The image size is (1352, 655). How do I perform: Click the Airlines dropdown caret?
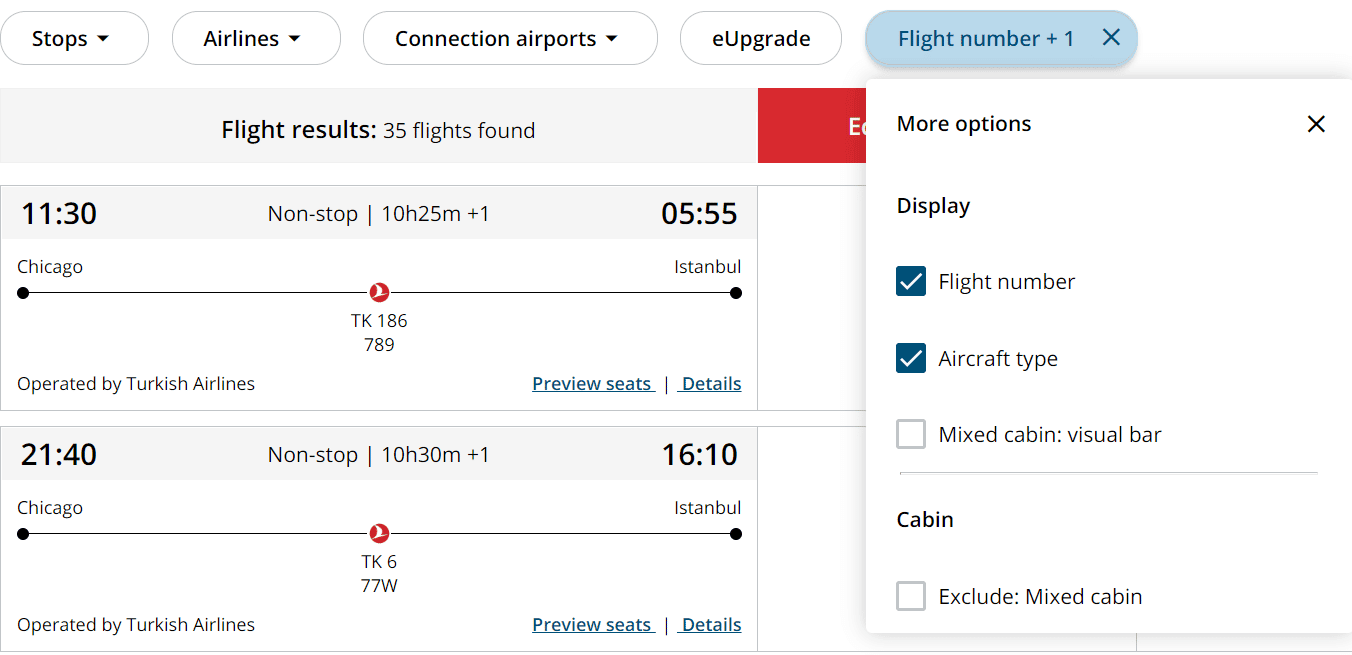point(294,39)
